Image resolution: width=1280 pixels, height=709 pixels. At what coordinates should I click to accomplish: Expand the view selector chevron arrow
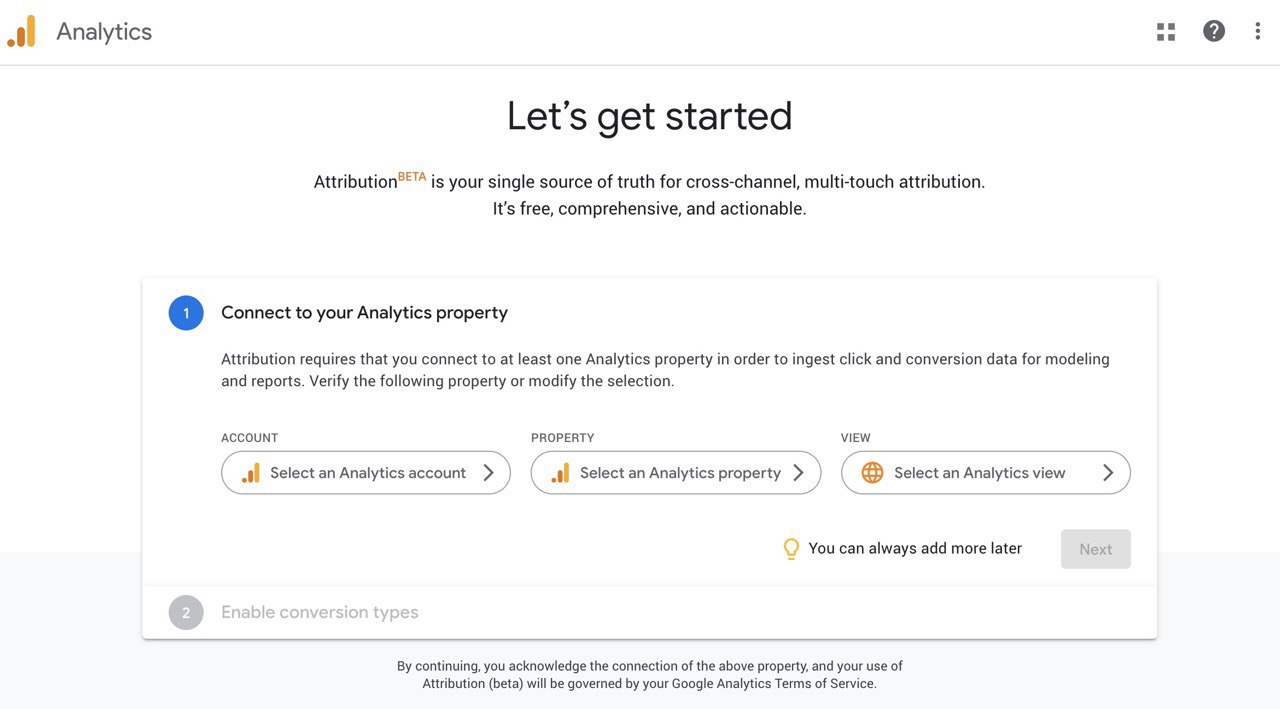[1108, 473]
